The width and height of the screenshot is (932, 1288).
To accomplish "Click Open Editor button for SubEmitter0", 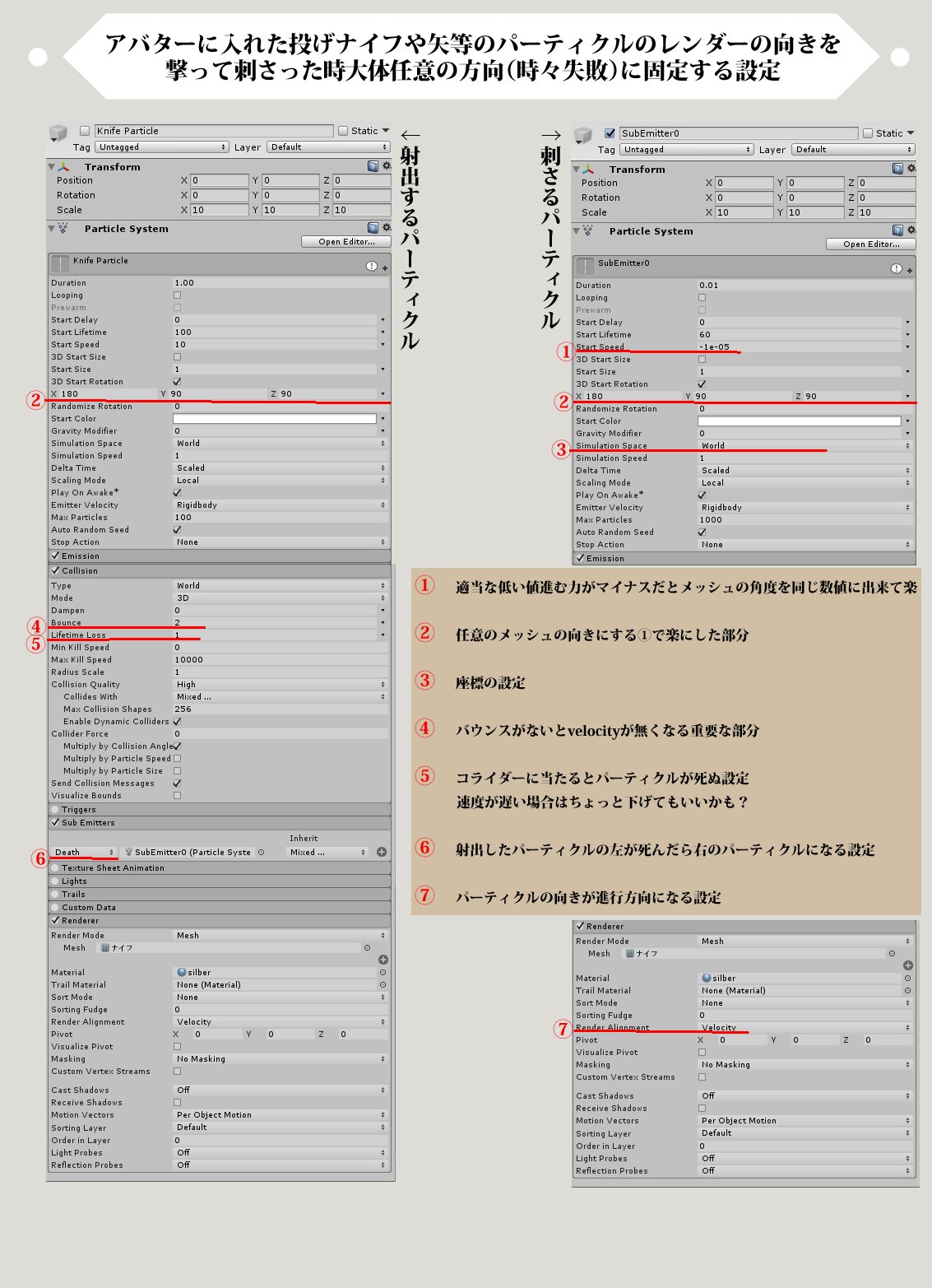I will click(871, 244).
